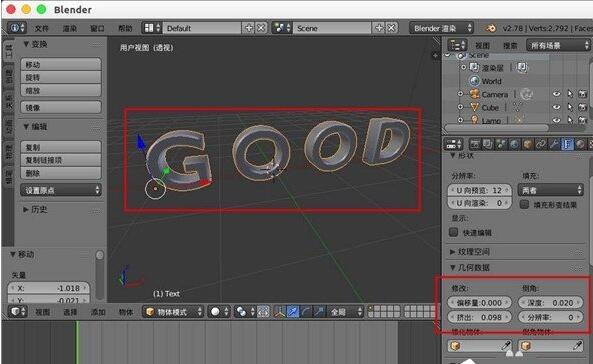This screenshot has width=593, height=364.
Task: Open the 3D View editor type icon
Action: pyautogui.click(x=17, y=312)
